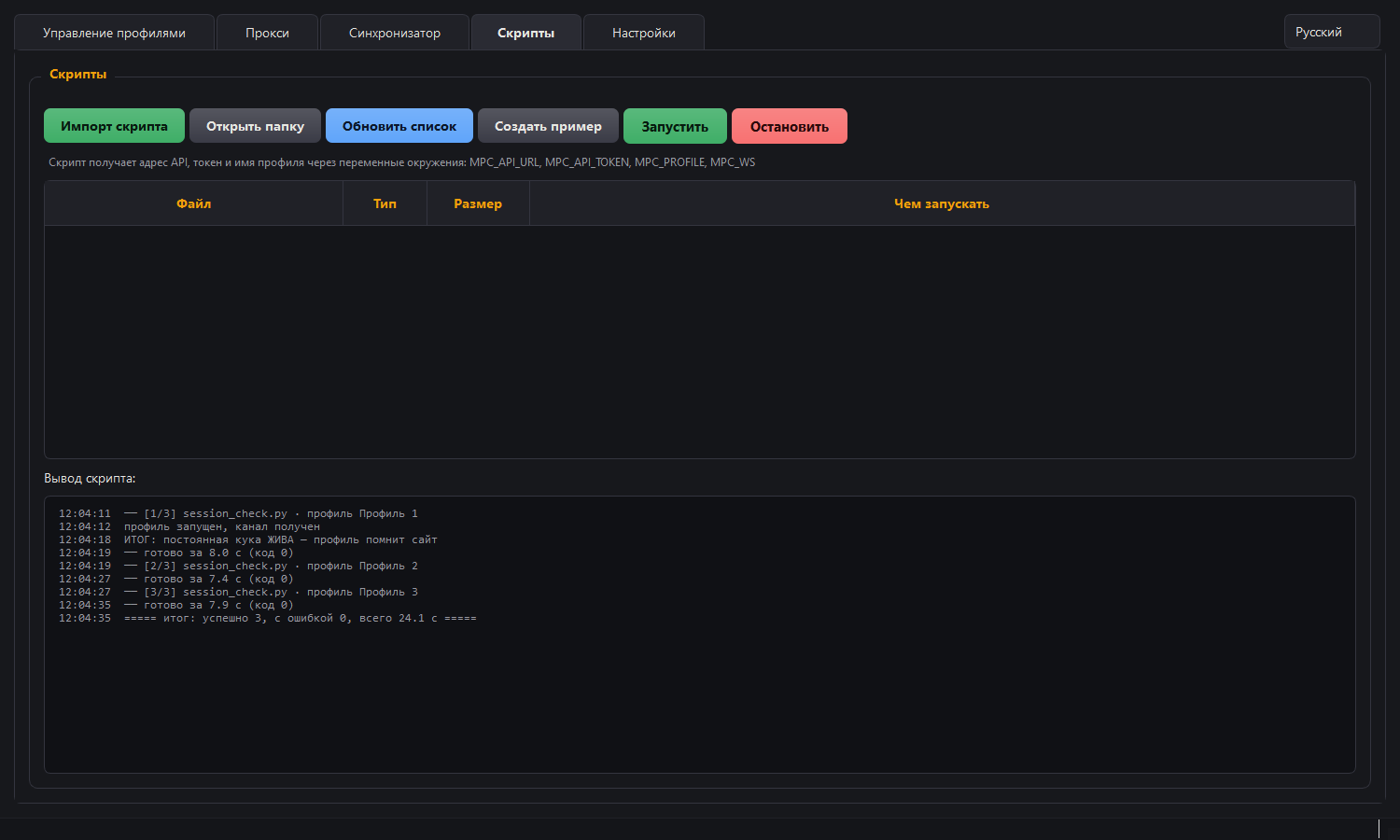Image resolution: width=1400 pixels, height=840 pixels.
Task: Click the Тип column header
Action: [x=385, y=203]
